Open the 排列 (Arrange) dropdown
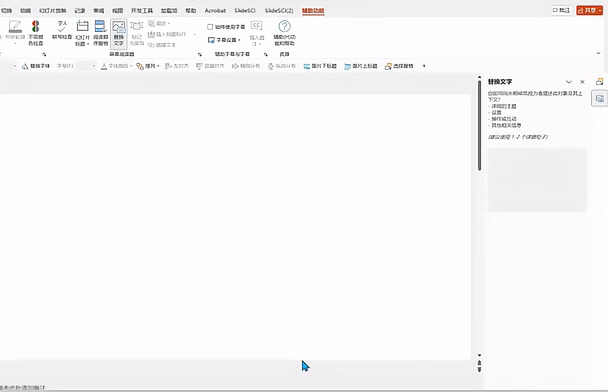The image size is (608, 392). click(148, 66)
